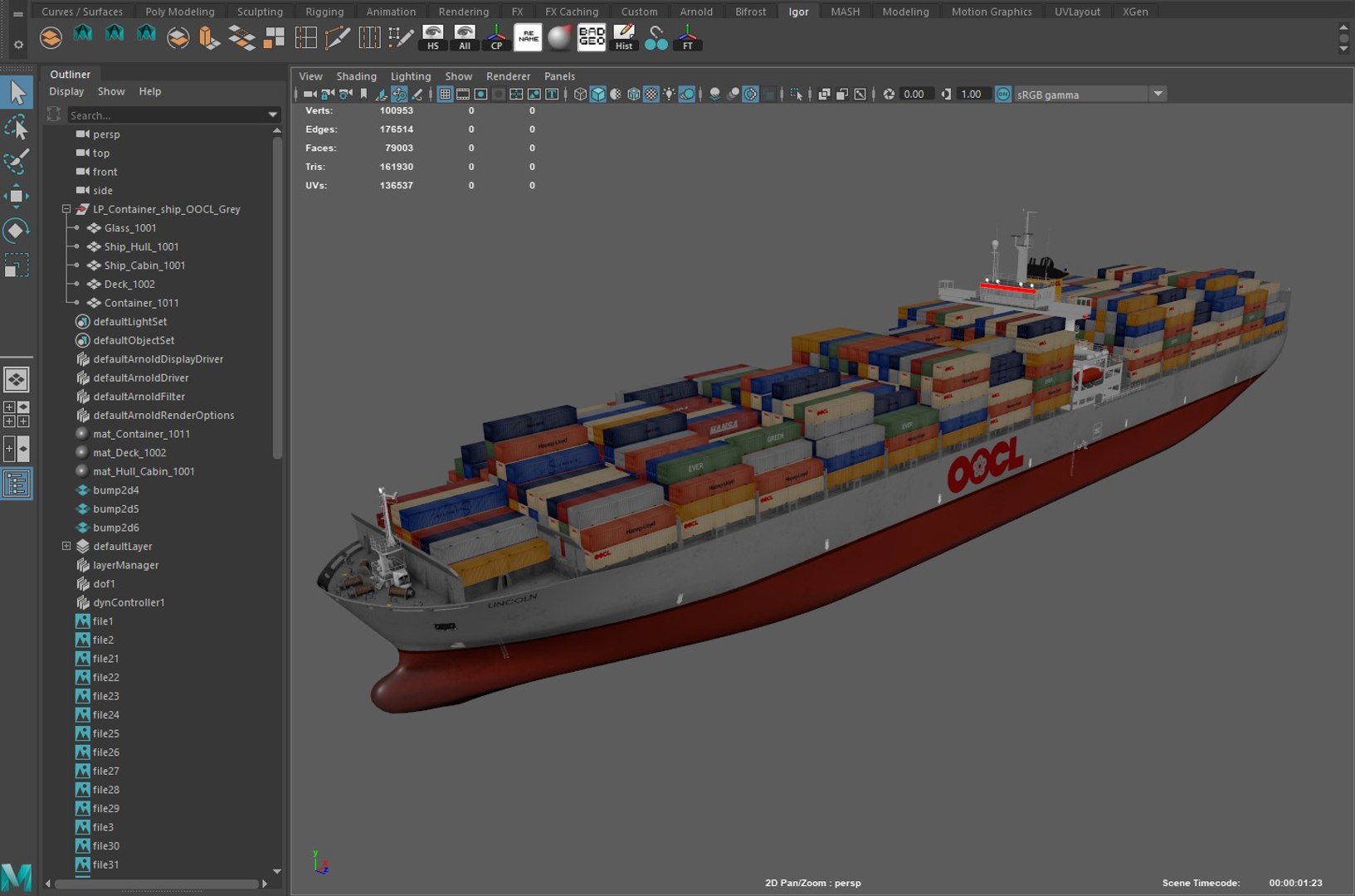Toggle the Outliner panel button
This screenshot has width=1355, height=896.
coord(17,484)
